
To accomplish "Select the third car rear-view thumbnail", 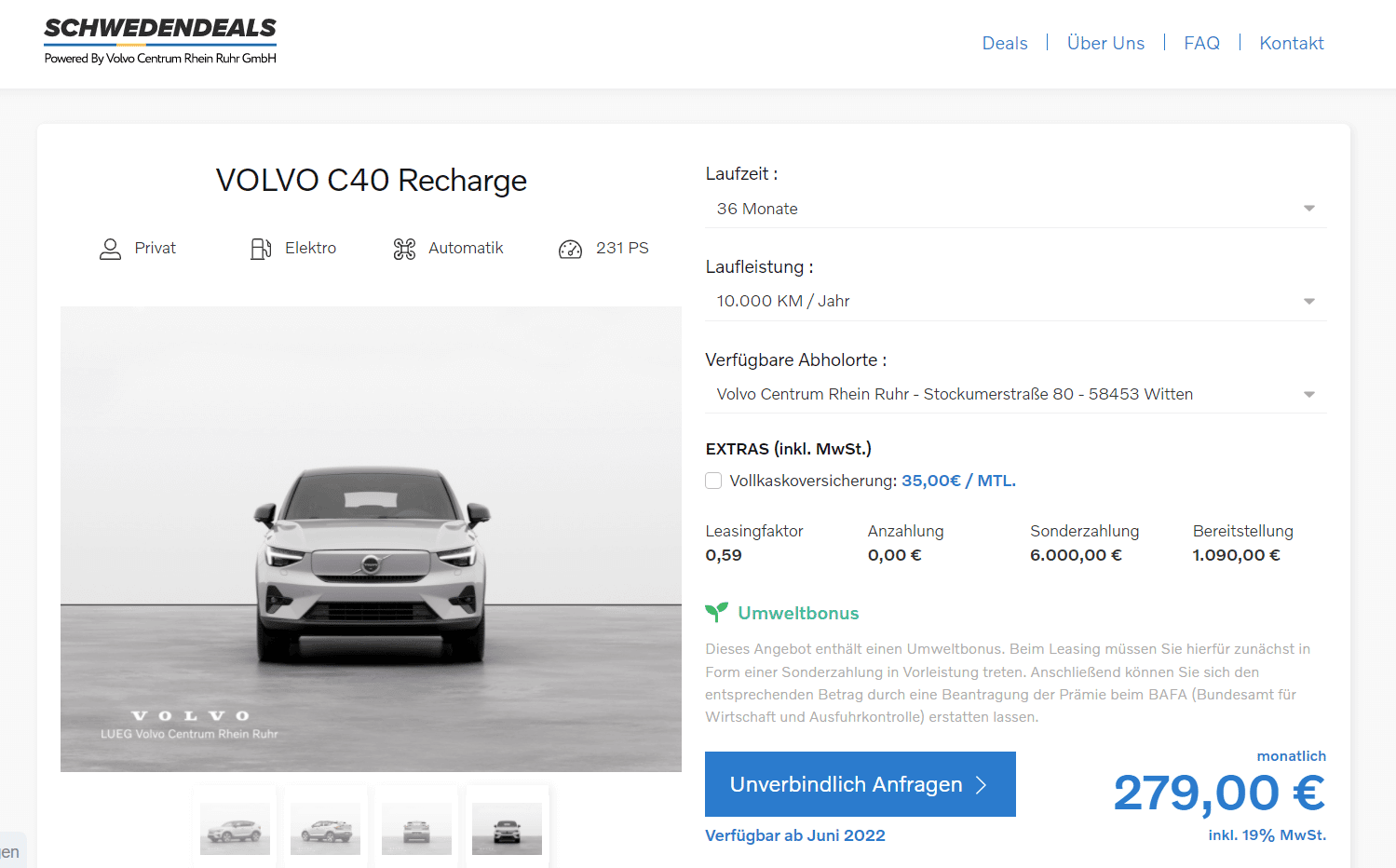I will [416, 828].
